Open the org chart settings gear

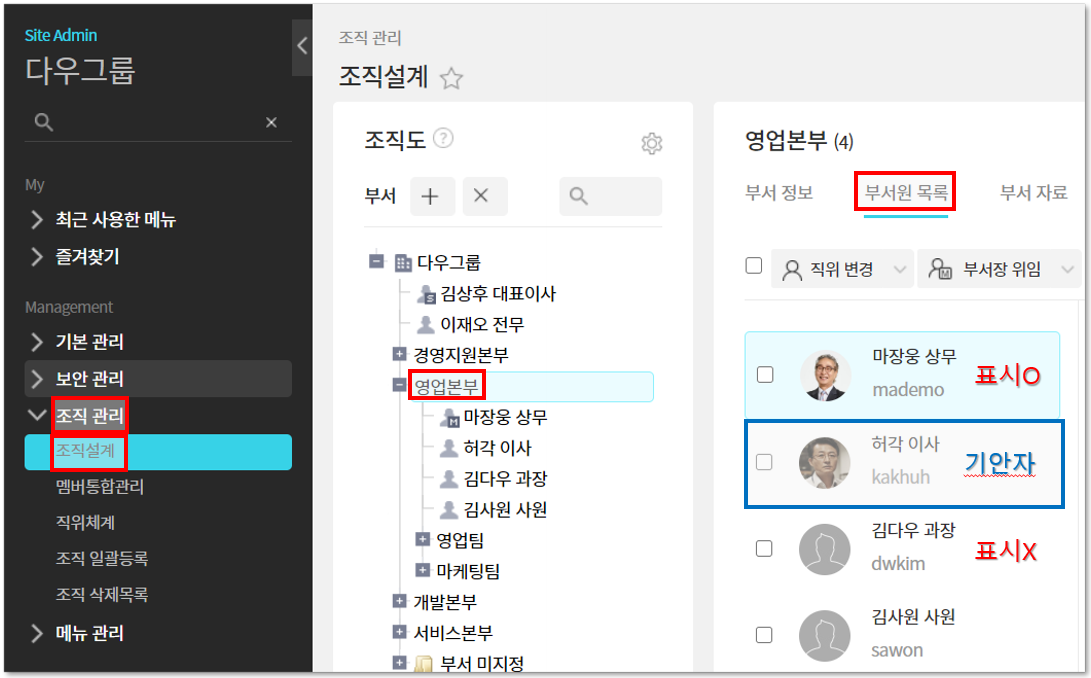652,144
